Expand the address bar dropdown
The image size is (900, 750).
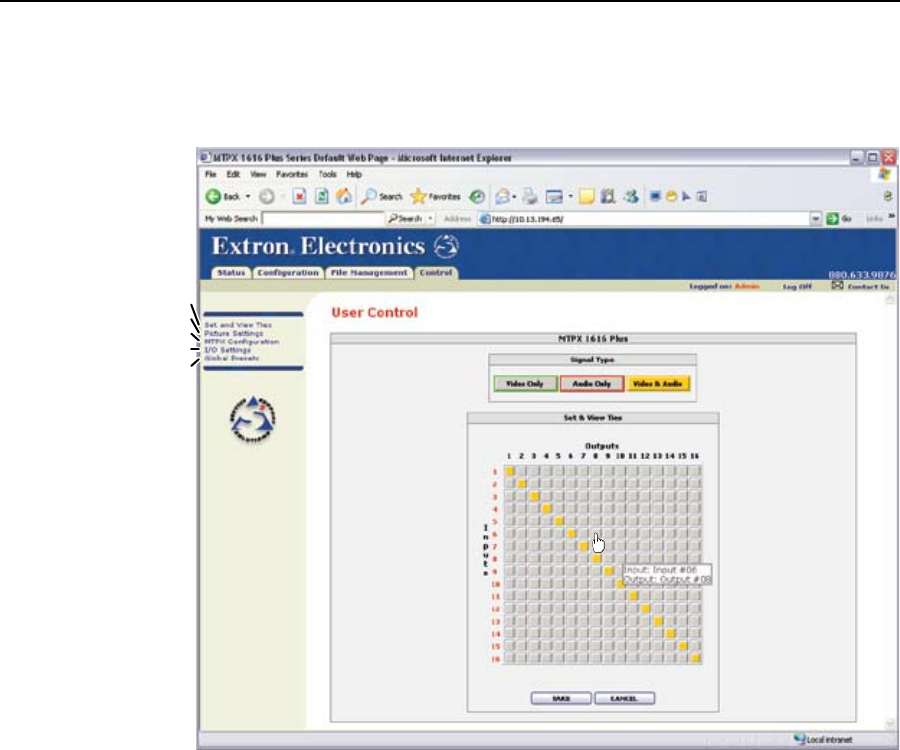tap(816, 219)
